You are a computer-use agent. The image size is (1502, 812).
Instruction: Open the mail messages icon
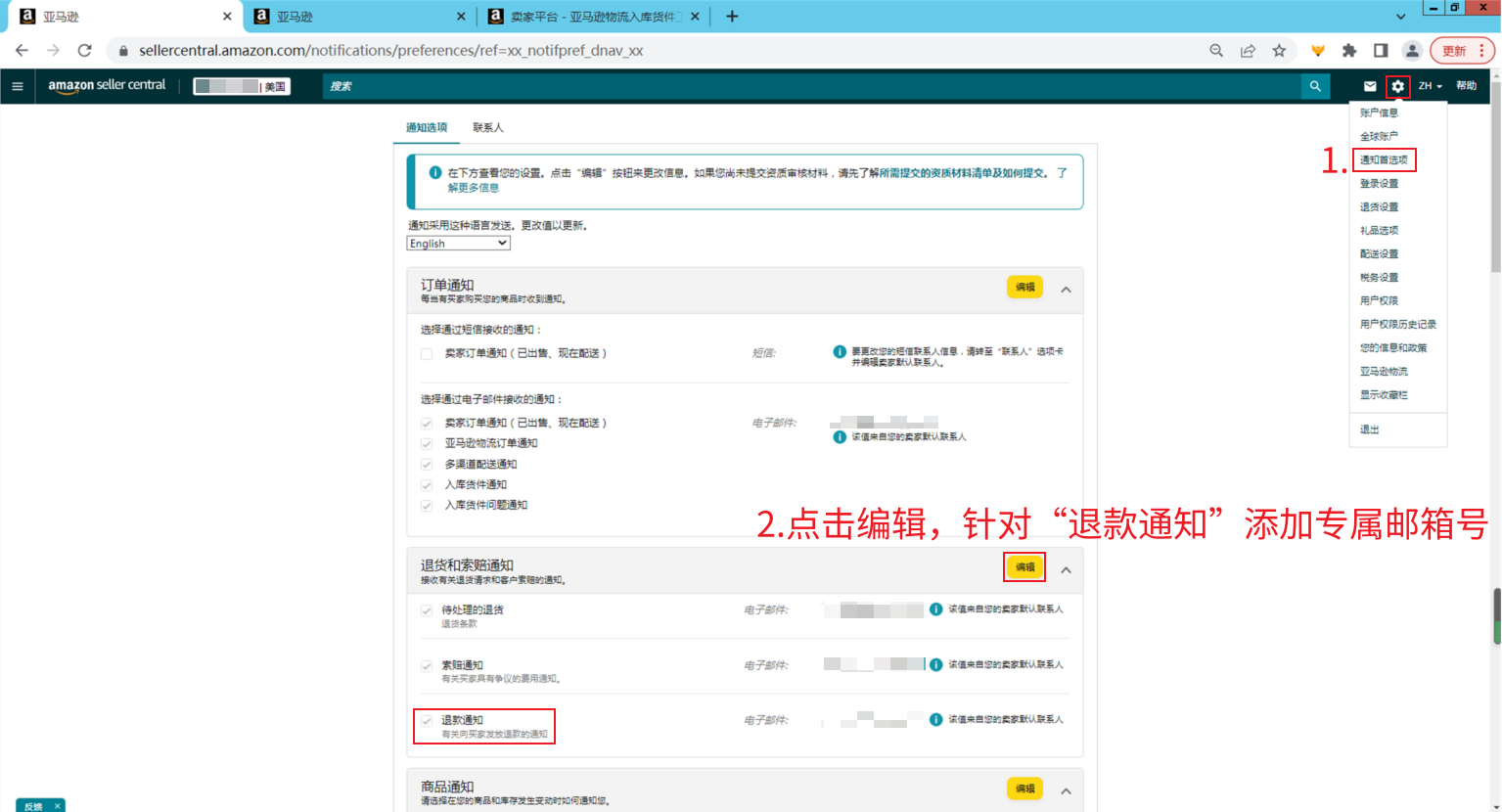[x=1370, y=86]
